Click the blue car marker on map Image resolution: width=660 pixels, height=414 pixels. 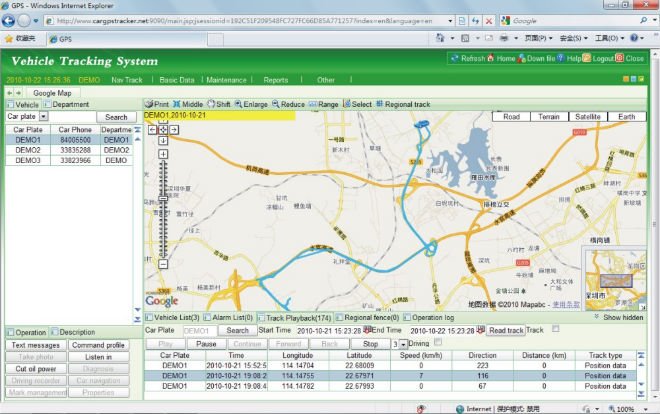point(422,124)
